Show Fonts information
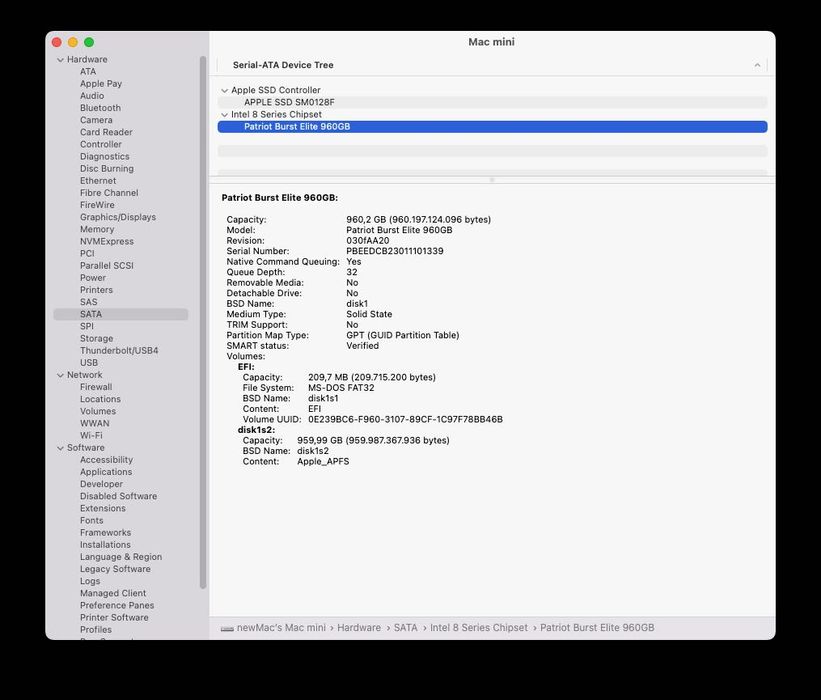The image size is (821, 700). (x=91, y=520)
